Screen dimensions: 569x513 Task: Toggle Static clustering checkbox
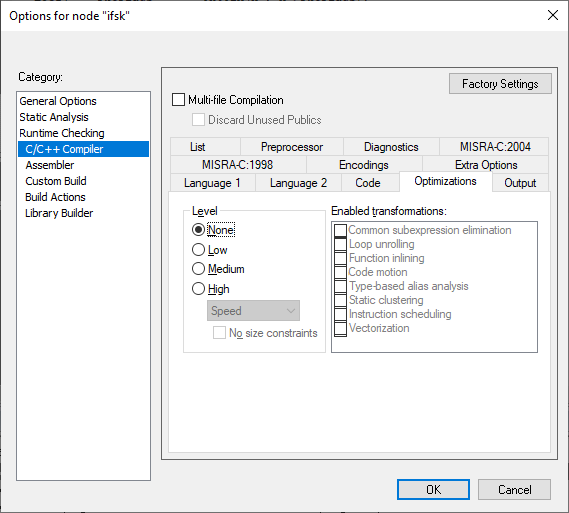(340, 300)
